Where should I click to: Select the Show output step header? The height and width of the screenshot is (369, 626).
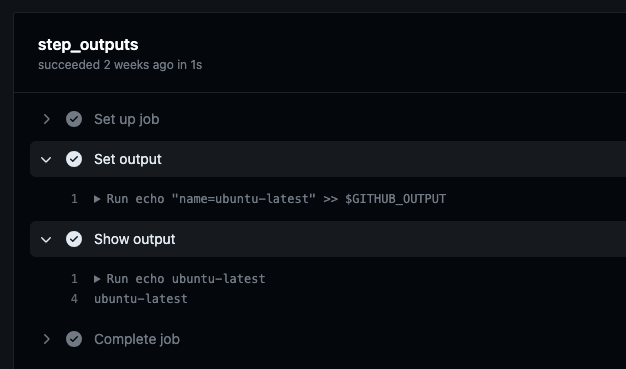[328, 239]
